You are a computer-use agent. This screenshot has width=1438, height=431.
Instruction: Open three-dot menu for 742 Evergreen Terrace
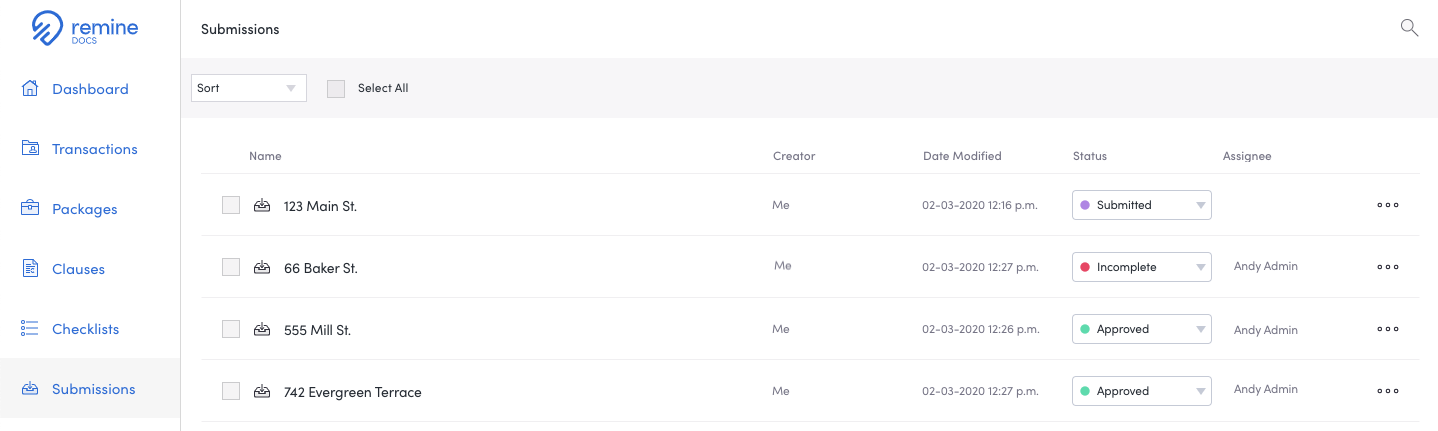pyautogui.click(x=1387, y=391)
